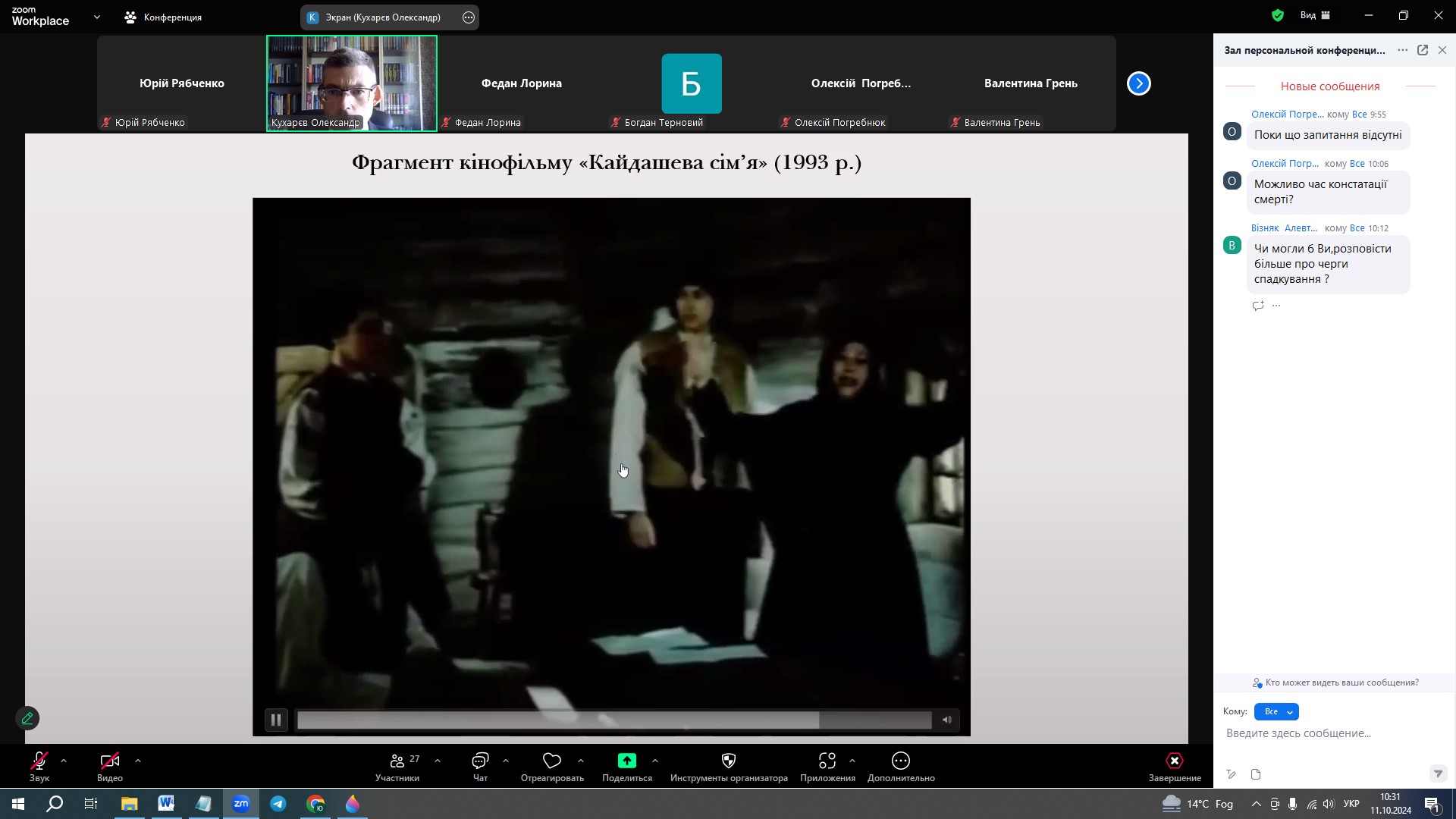Reply to the message about черги спадкування
Image resolution: width=1456 pixels, height=819 pixels.
point(1258,306)
